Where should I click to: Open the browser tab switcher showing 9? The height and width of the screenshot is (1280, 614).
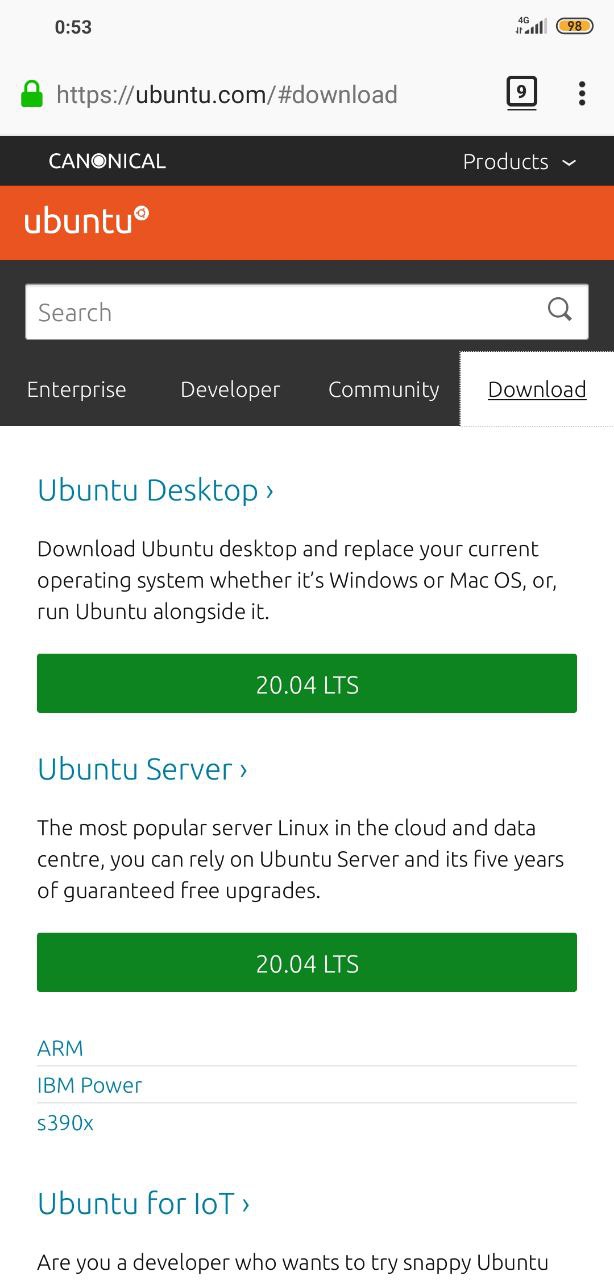click(521, 94)
